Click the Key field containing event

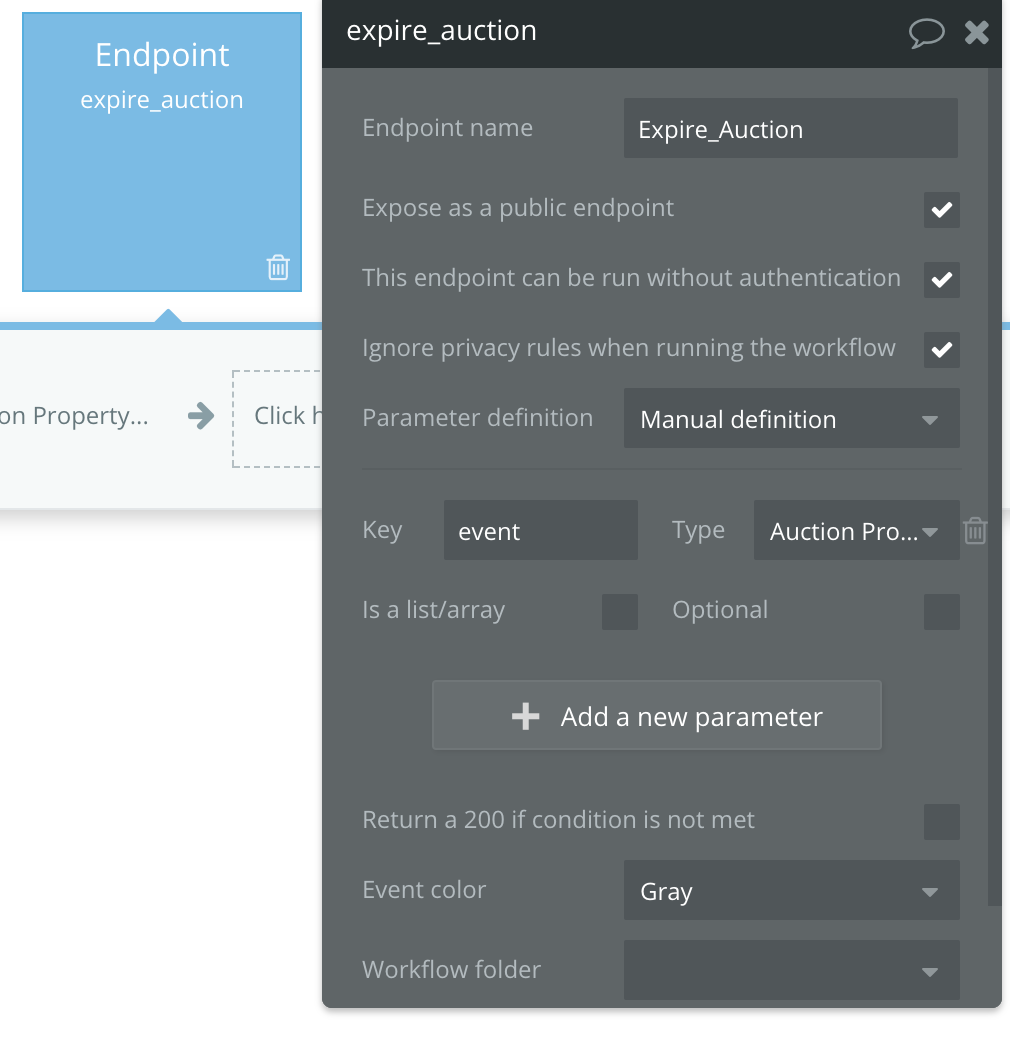tap(540, 531)
